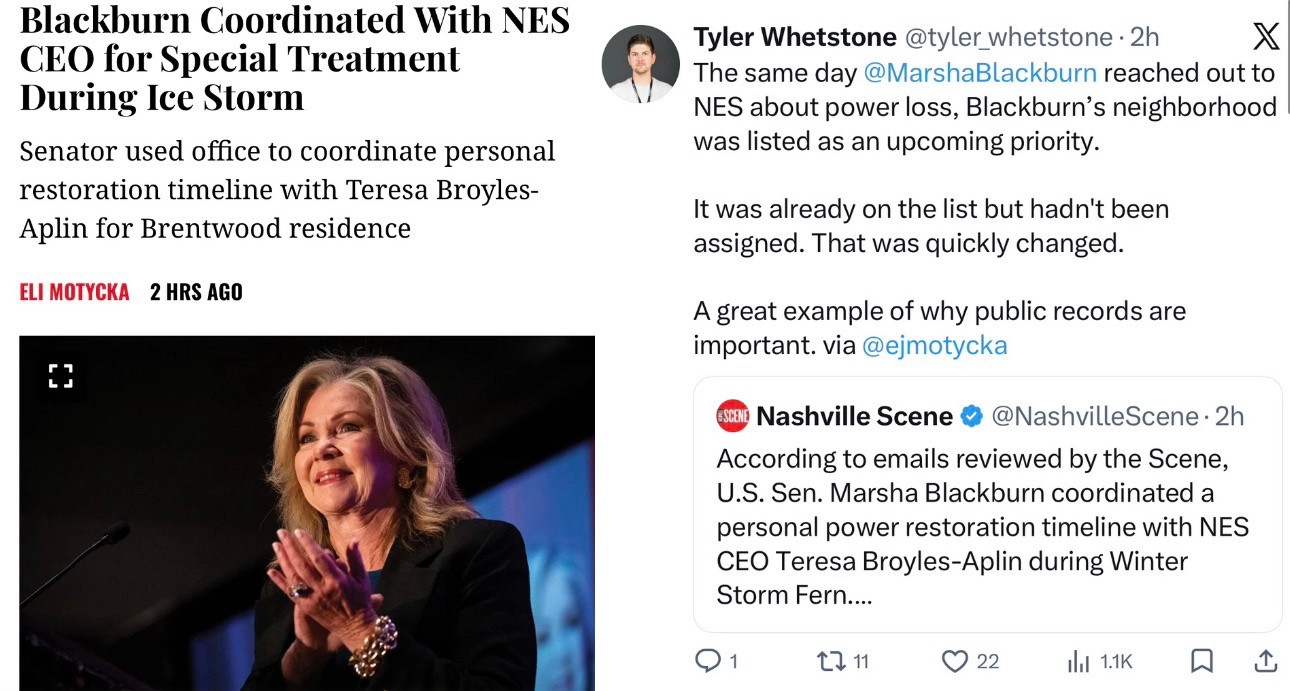1290x691 pixels.
Task: View tweet analytics bar chart icon
Action: point(1077,661)
